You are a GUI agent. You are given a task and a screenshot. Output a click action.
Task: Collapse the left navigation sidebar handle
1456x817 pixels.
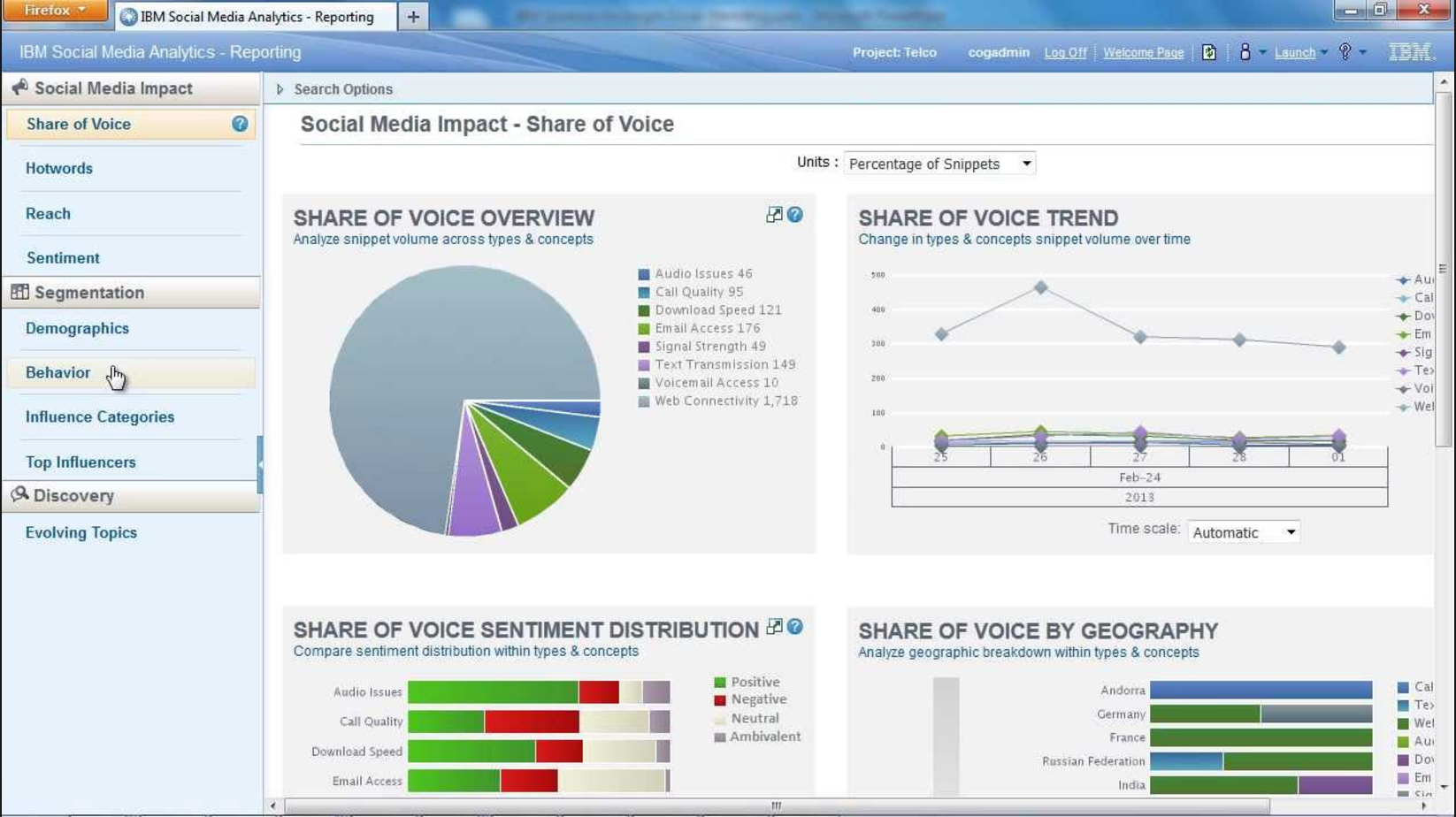coord(260,464)
